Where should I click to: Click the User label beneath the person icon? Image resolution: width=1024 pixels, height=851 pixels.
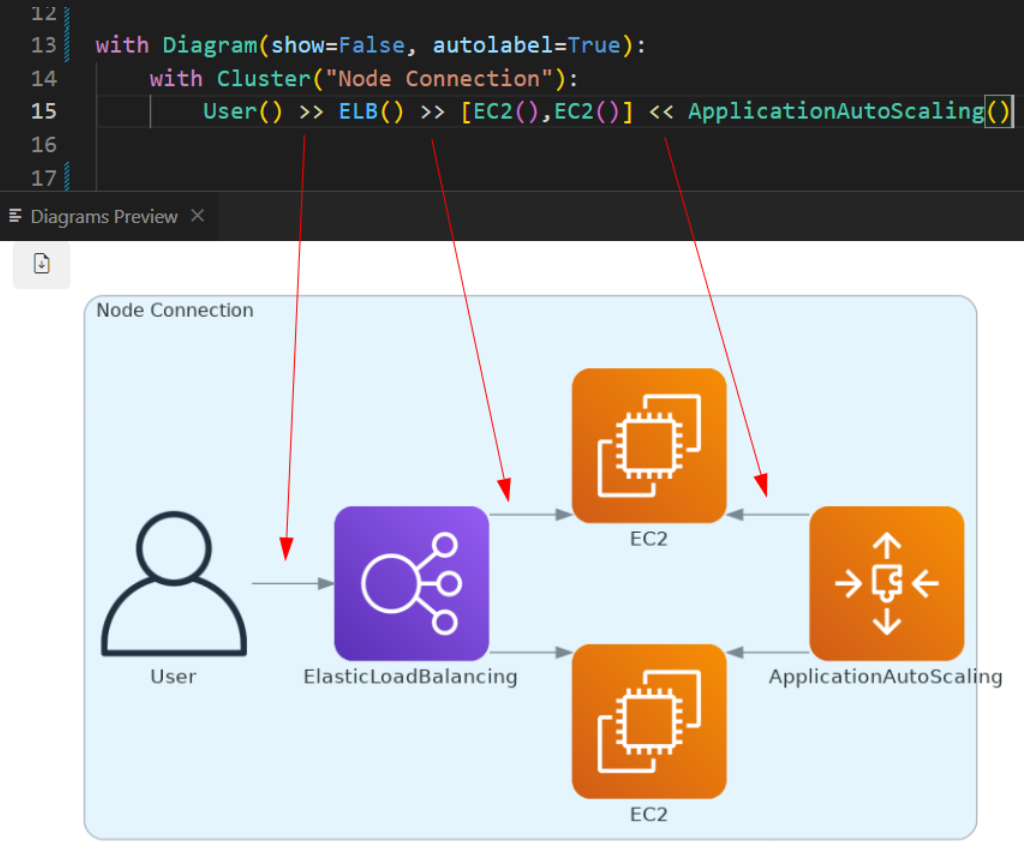(173, 677)
